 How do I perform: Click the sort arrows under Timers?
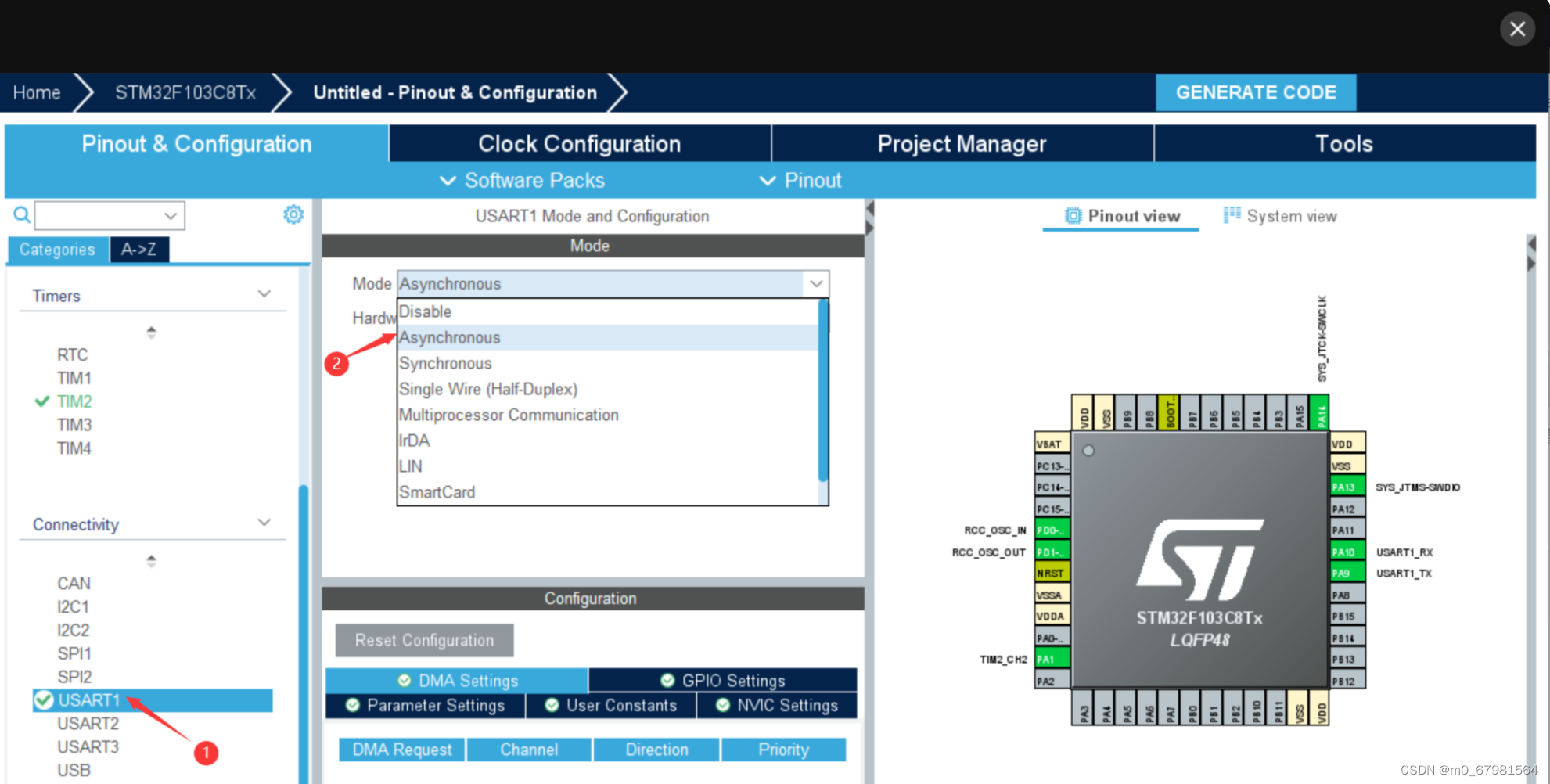coord(151,332)
